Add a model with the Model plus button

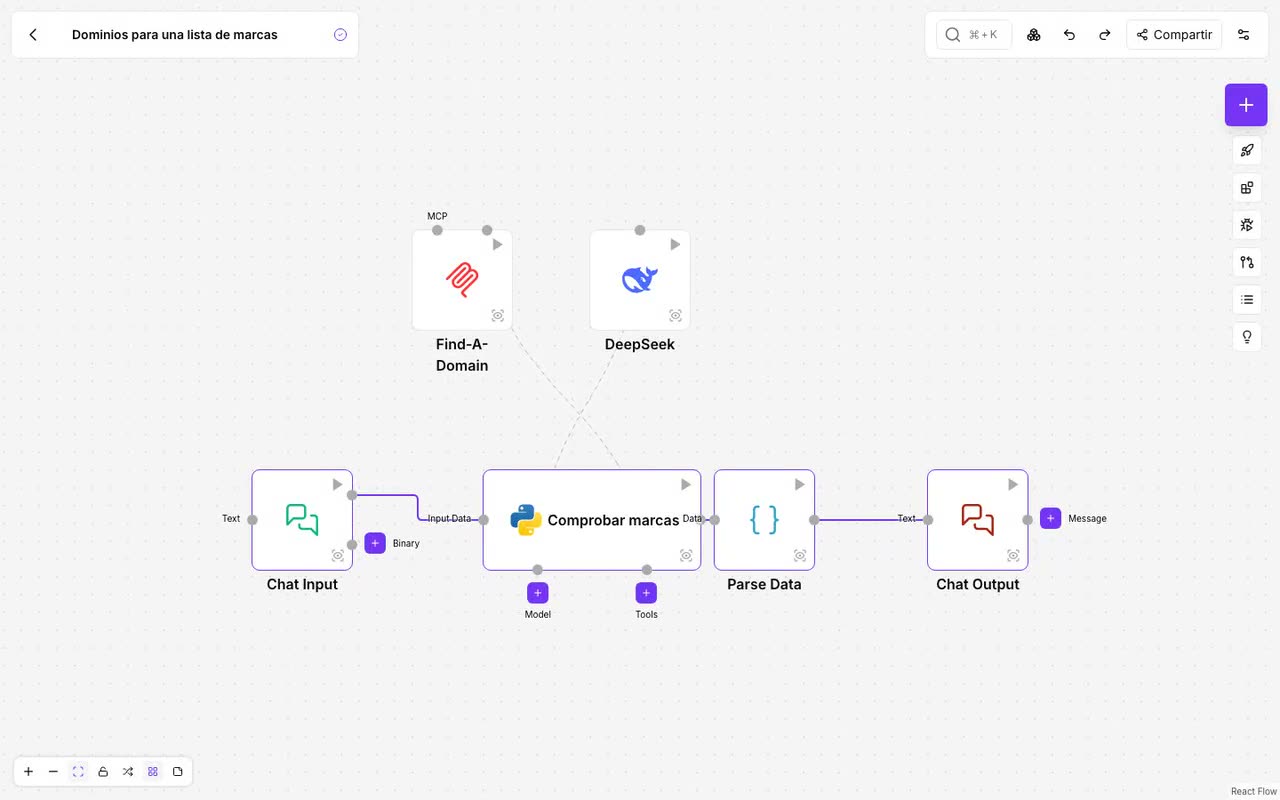point(538,593)
